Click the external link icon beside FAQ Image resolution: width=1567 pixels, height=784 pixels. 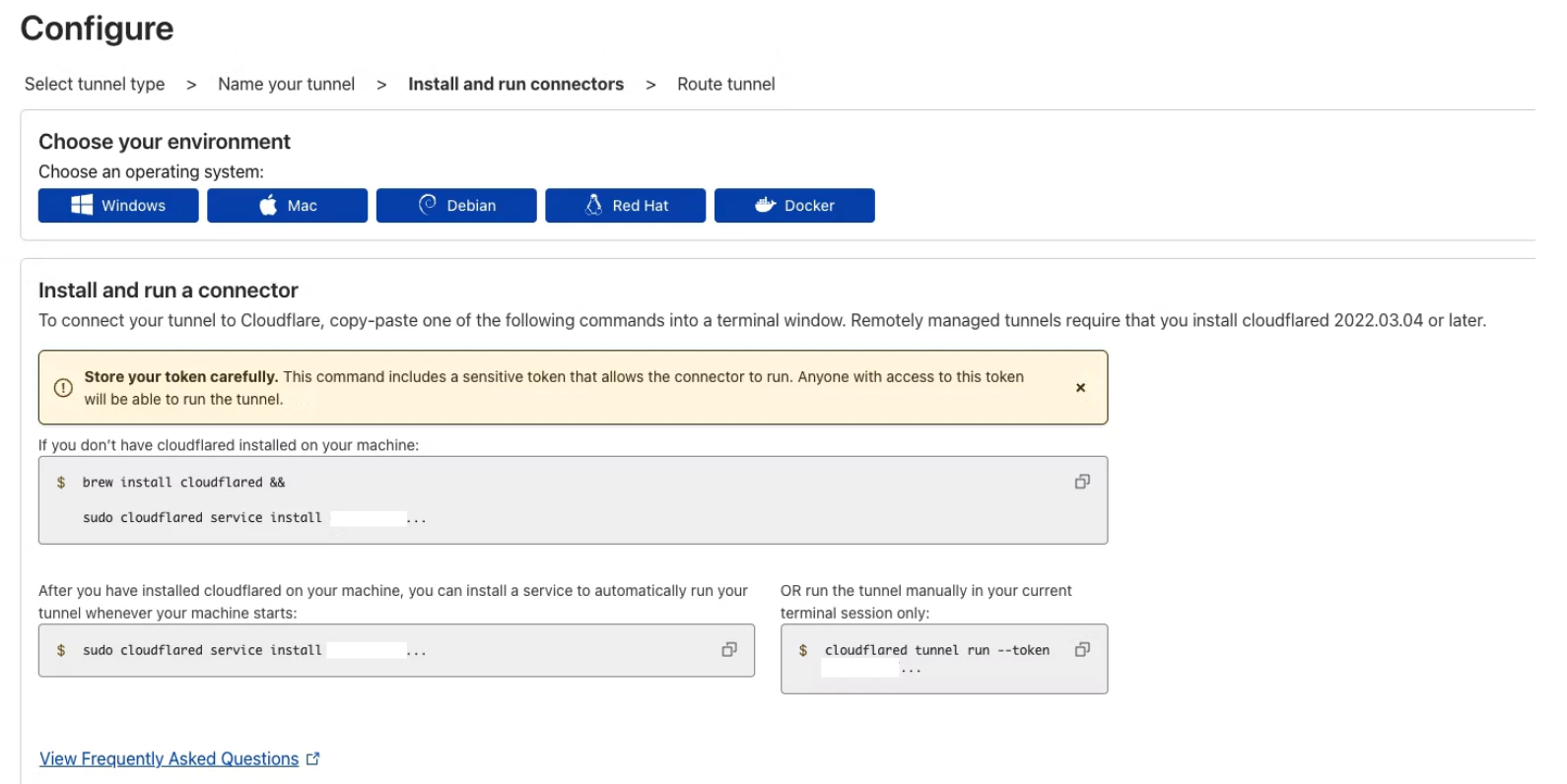(x=313, y=759)
